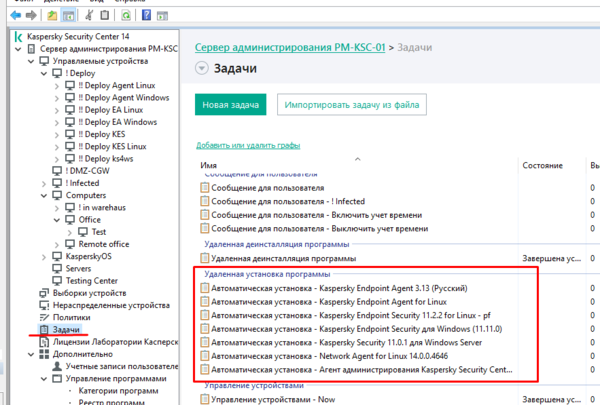Expand the !! Deploy Agent Linux group
Viewport: 600px width, 405px height.
57,86
